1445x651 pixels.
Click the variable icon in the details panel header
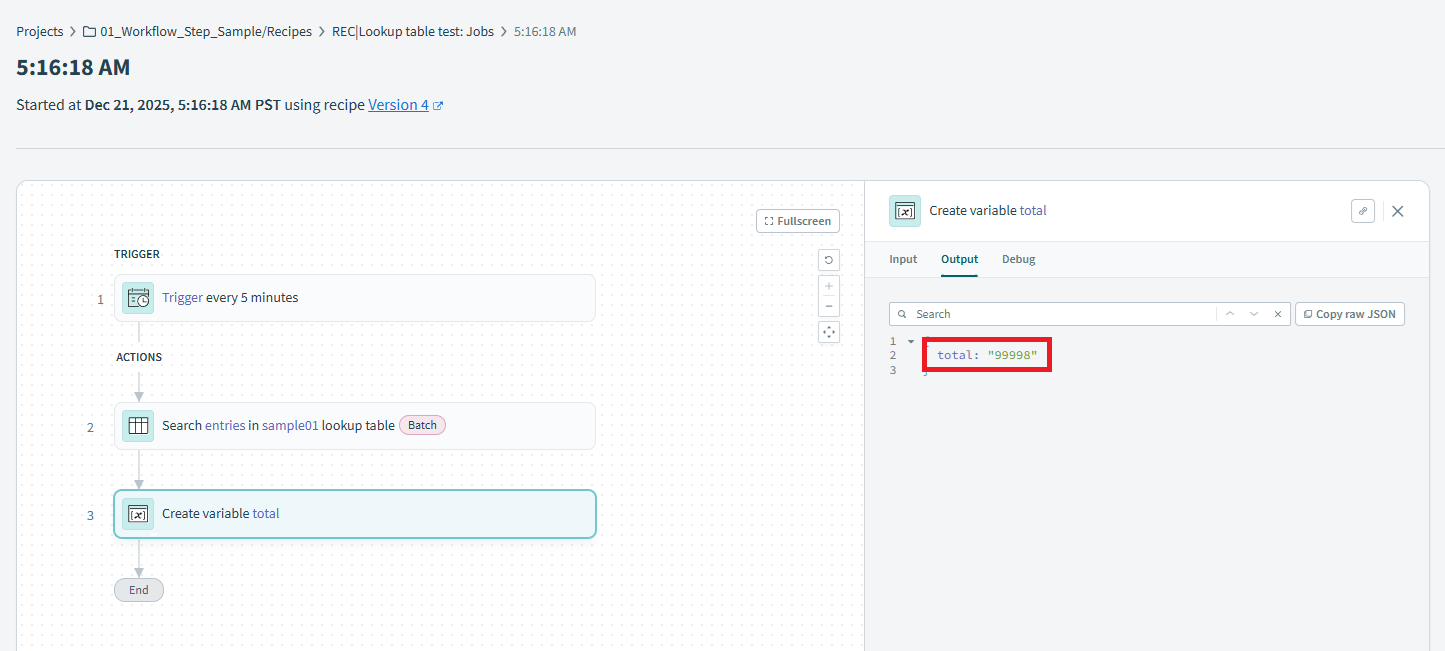point(905,211)
